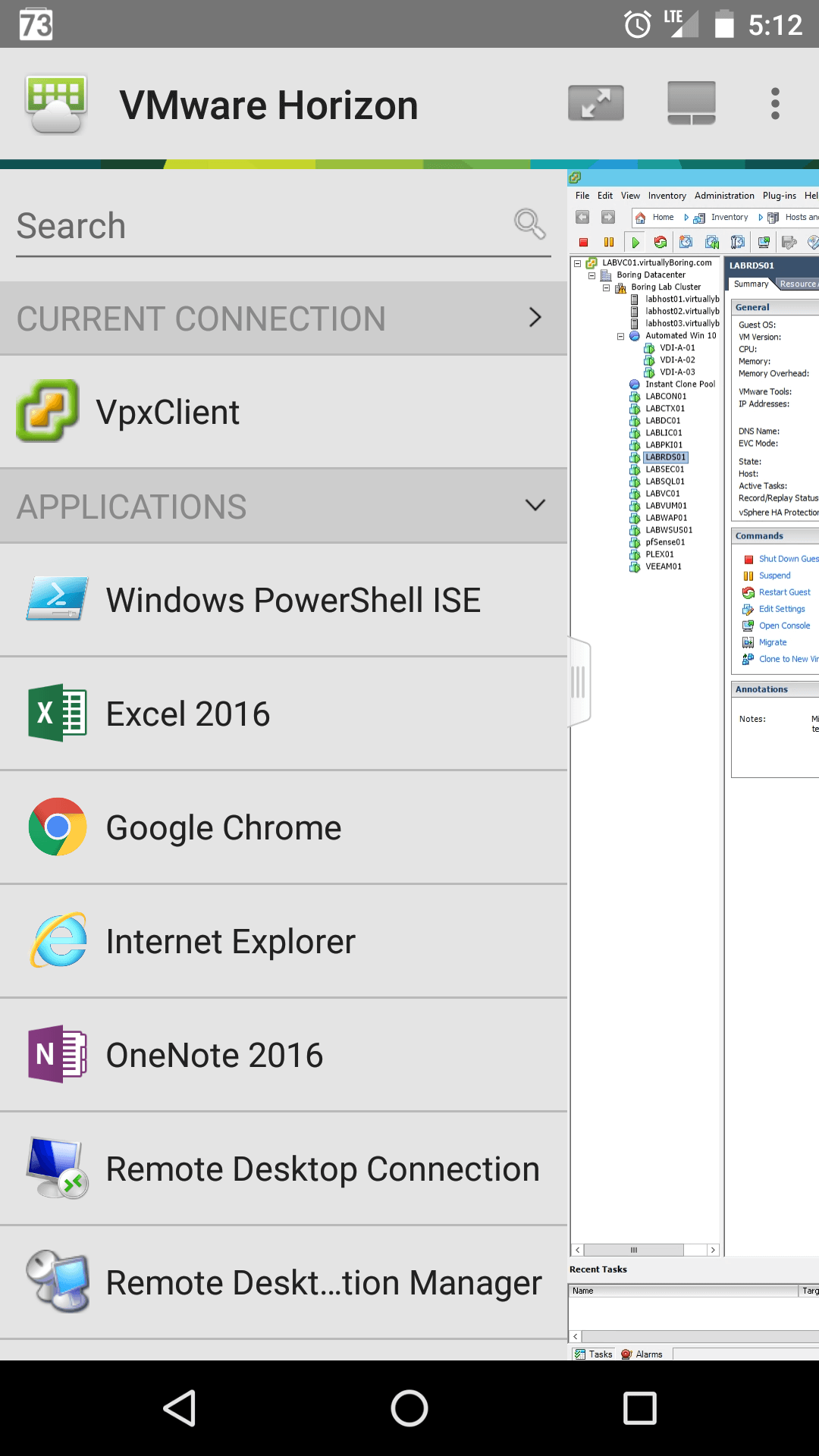The image size is (819, 1456).
Task: Tap the full-screen arrows icon
Action: click(596, 103)
